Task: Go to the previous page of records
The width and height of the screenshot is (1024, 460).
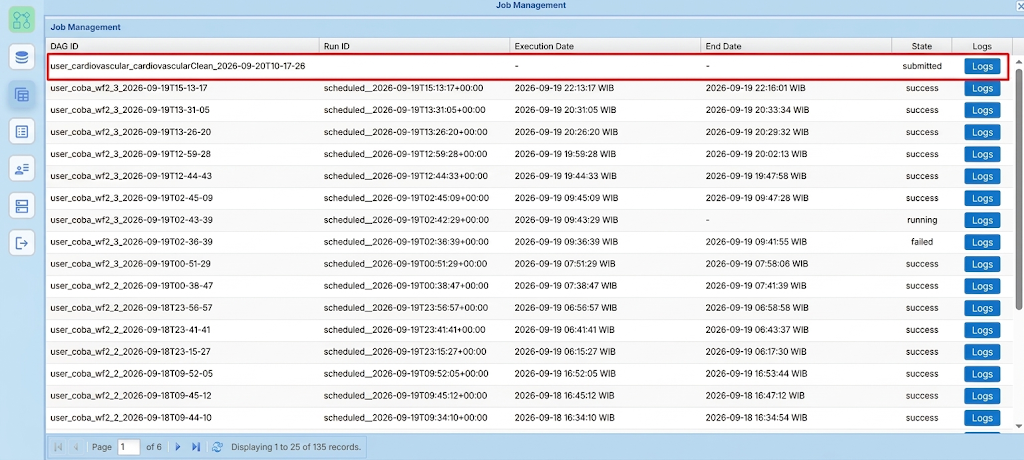Action: (75, 447)
